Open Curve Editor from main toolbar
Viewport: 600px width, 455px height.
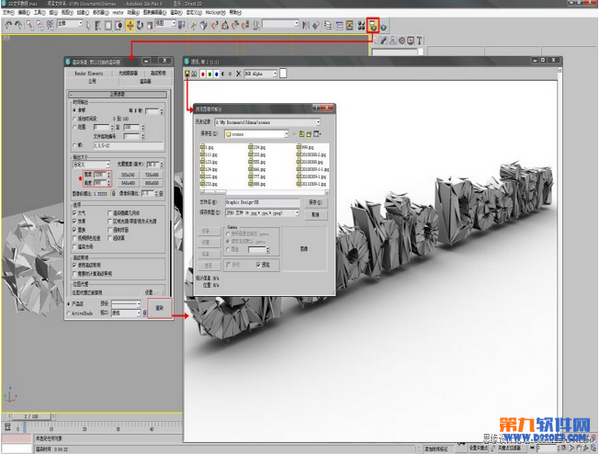point(339,25)
